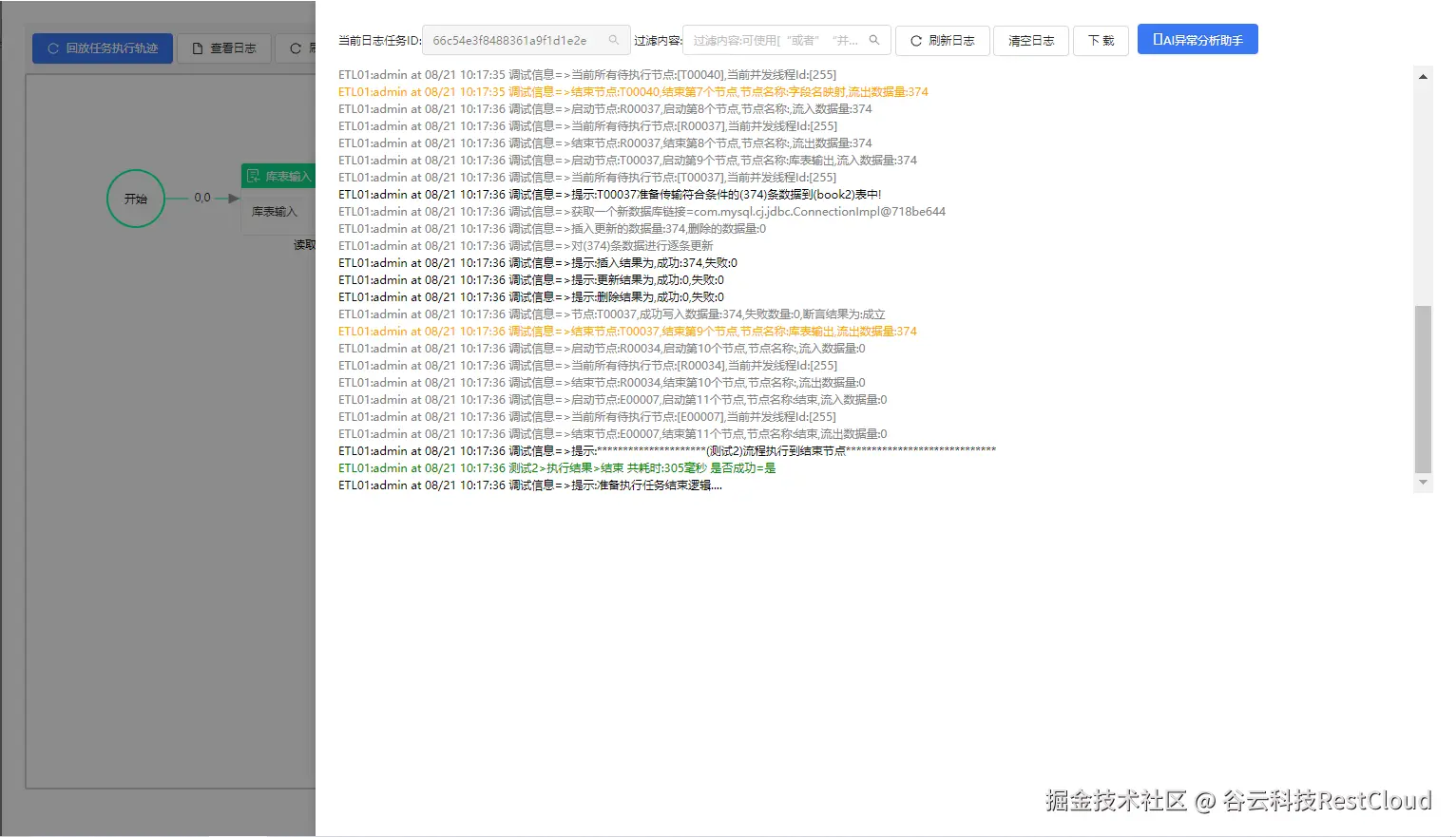Click log line 启动节点:R00034,启动第10个节点

(602, 349)
